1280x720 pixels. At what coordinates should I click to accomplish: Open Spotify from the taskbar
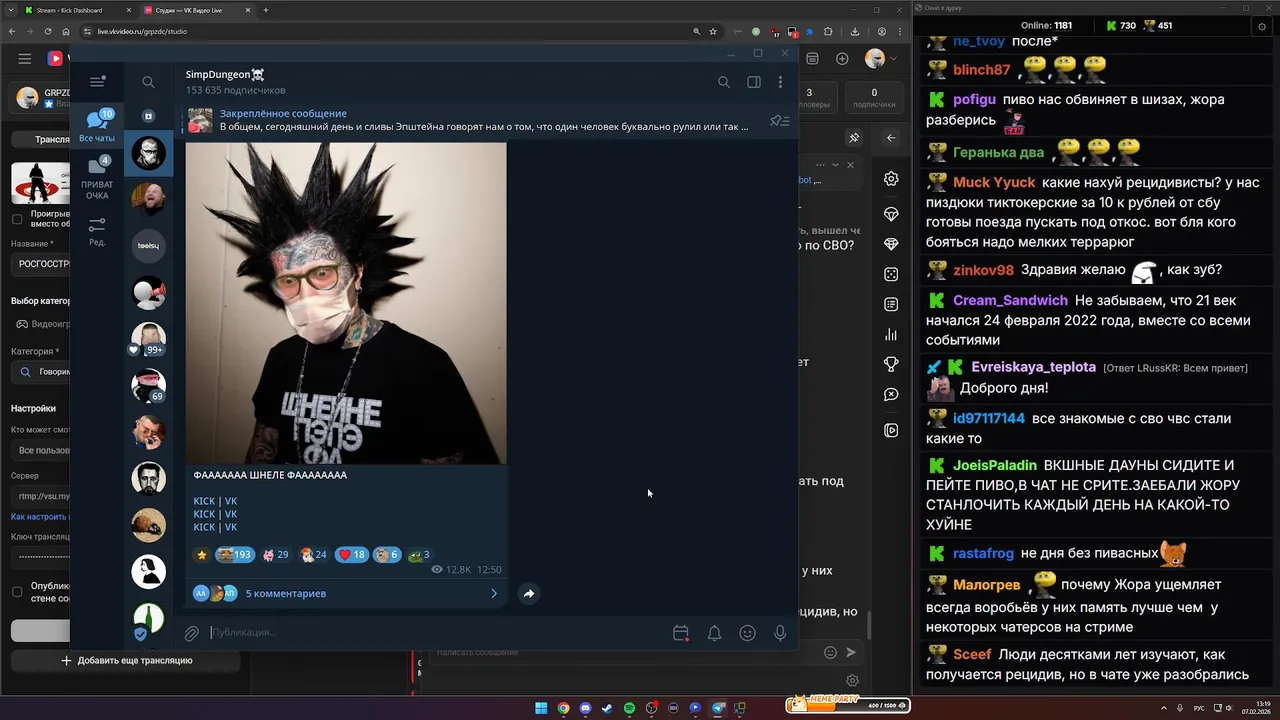(629, 708)
